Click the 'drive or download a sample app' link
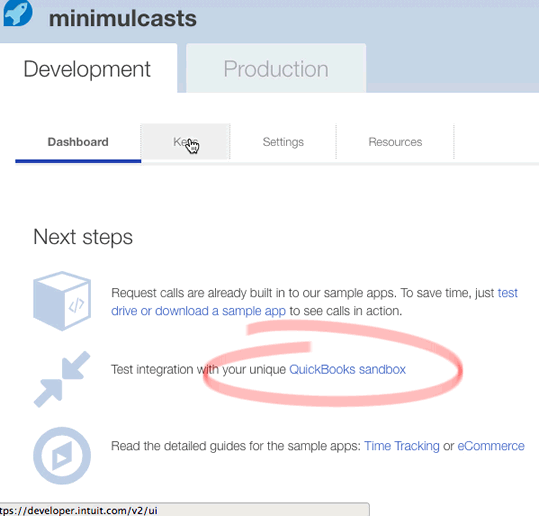 click(x=198, y=311)
